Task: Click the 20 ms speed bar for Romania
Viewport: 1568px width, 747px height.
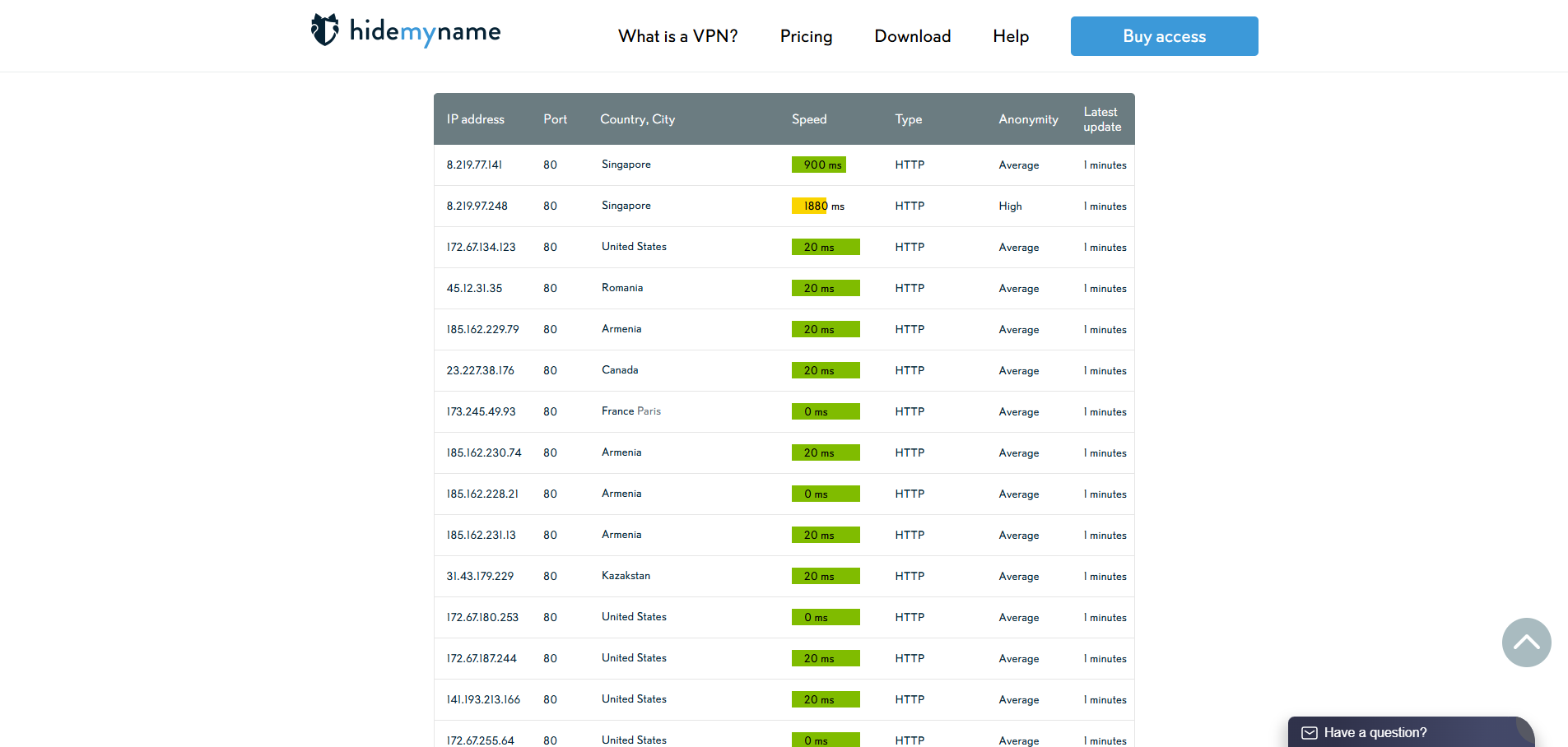Action: tap(826, 288)
